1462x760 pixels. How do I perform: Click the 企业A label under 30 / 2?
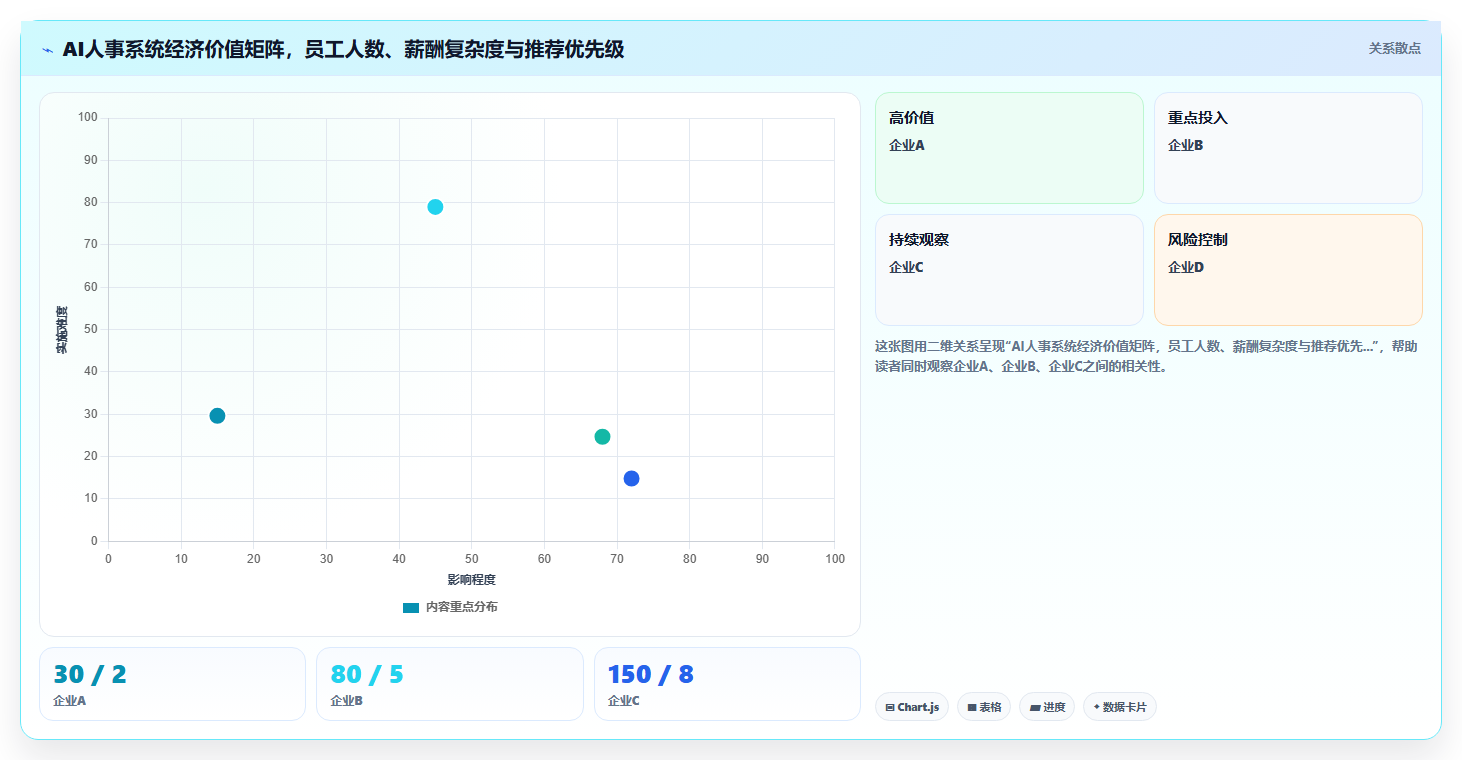coord(69,701)
